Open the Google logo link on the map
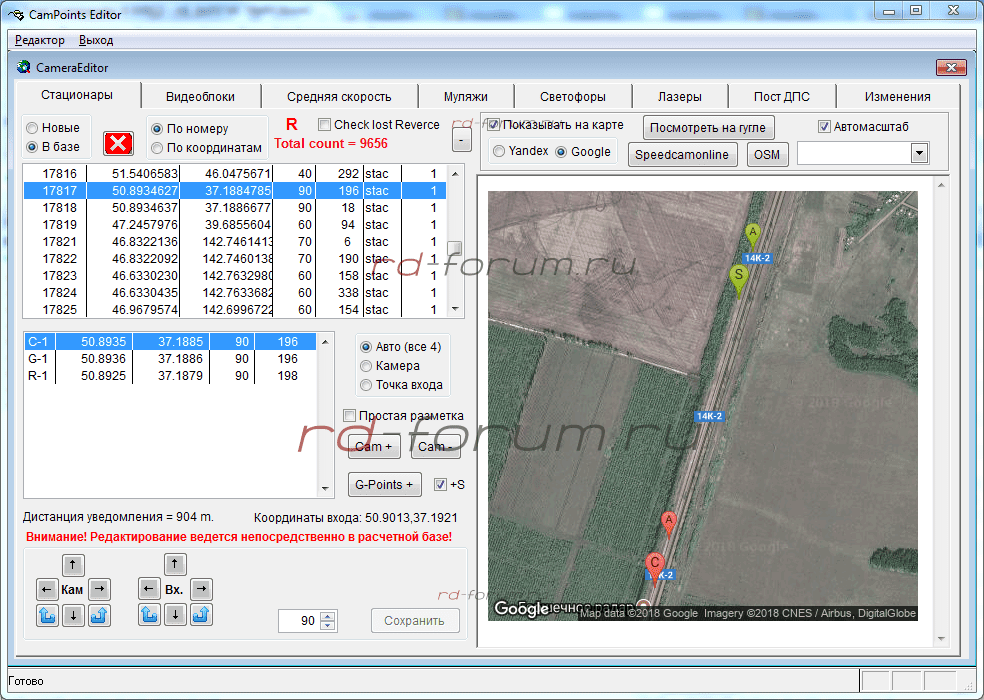 pyautogui.click(x=521, y=608)
